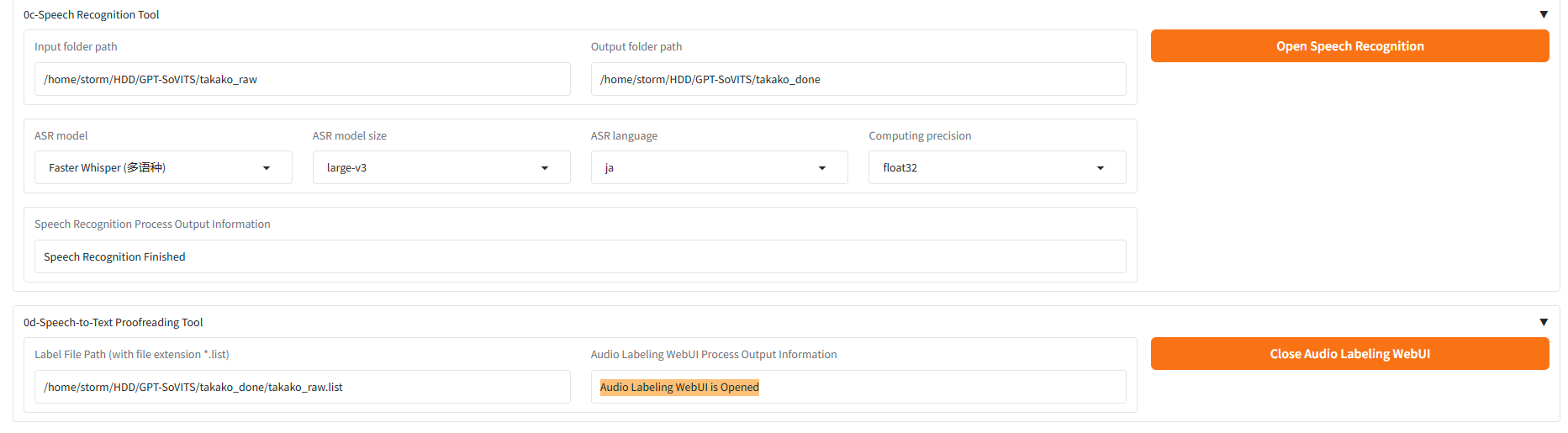Image resolution: width=1568 pixels, height=433 pixels.
Task: Click the Close Audio Labeling WebUI button
Action: coord(1349,354)
